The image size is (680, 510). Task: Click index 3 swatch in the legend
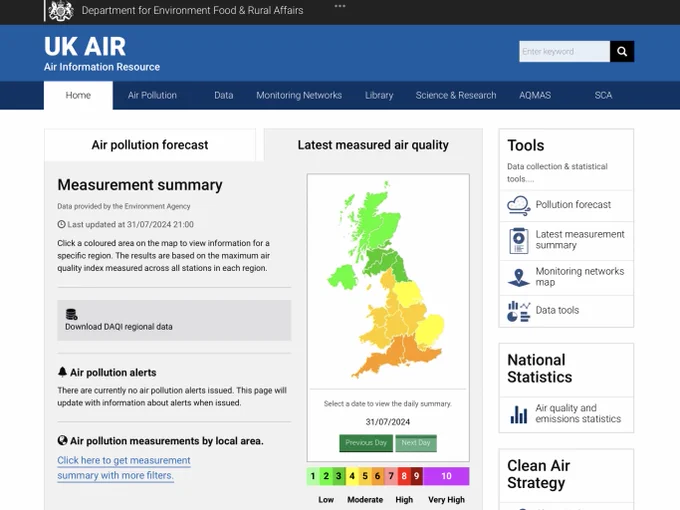[x=339, y=476]
